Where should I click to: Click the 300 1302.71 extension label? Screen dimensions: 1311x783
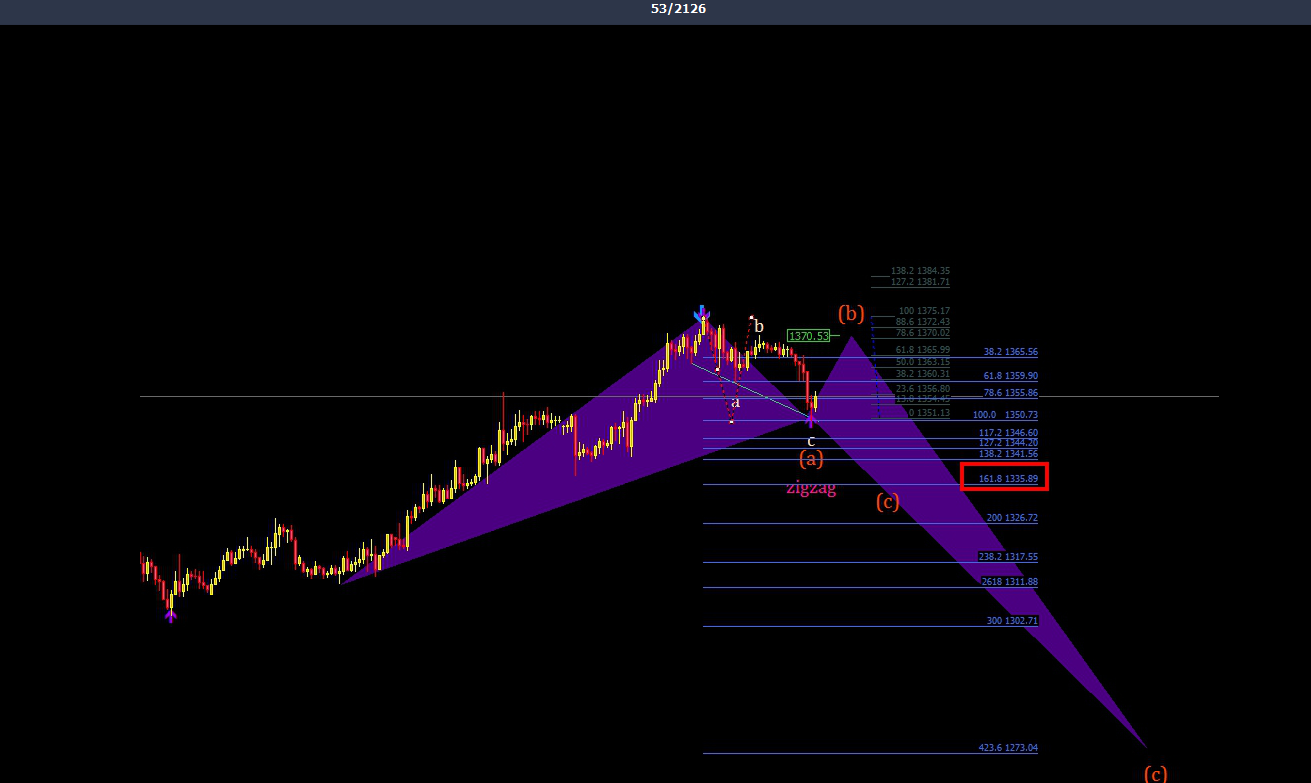(1012, 621)
